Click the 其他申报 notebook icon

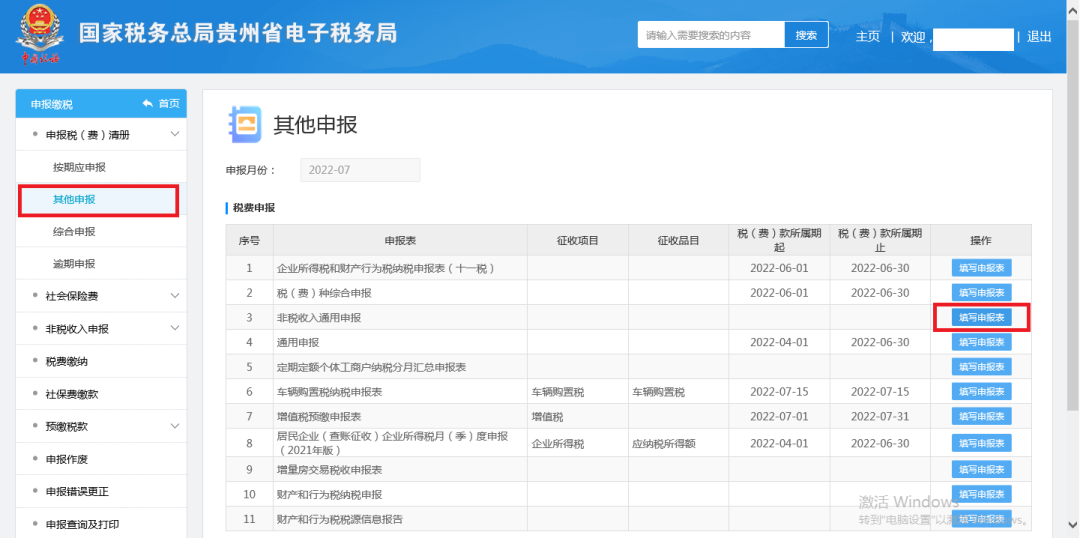click(245, 125)
